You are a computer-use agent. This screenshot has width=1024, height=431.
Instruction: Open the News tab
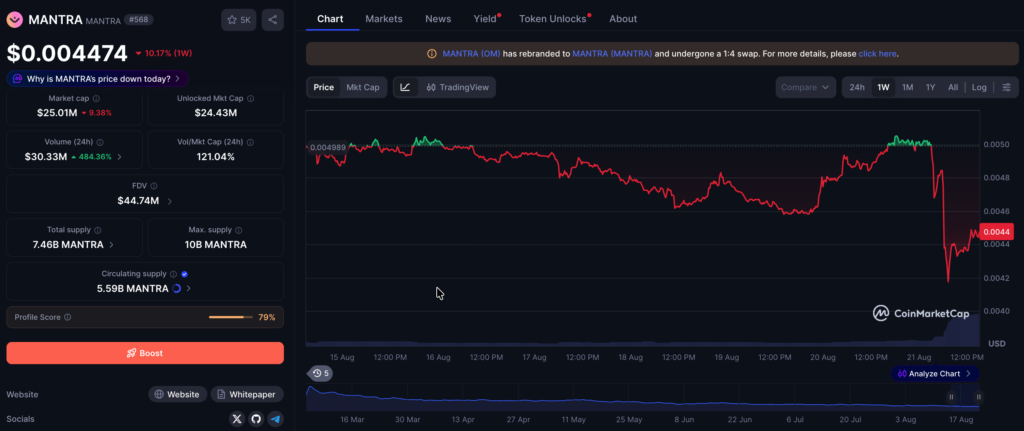click(x=438, y=19)
